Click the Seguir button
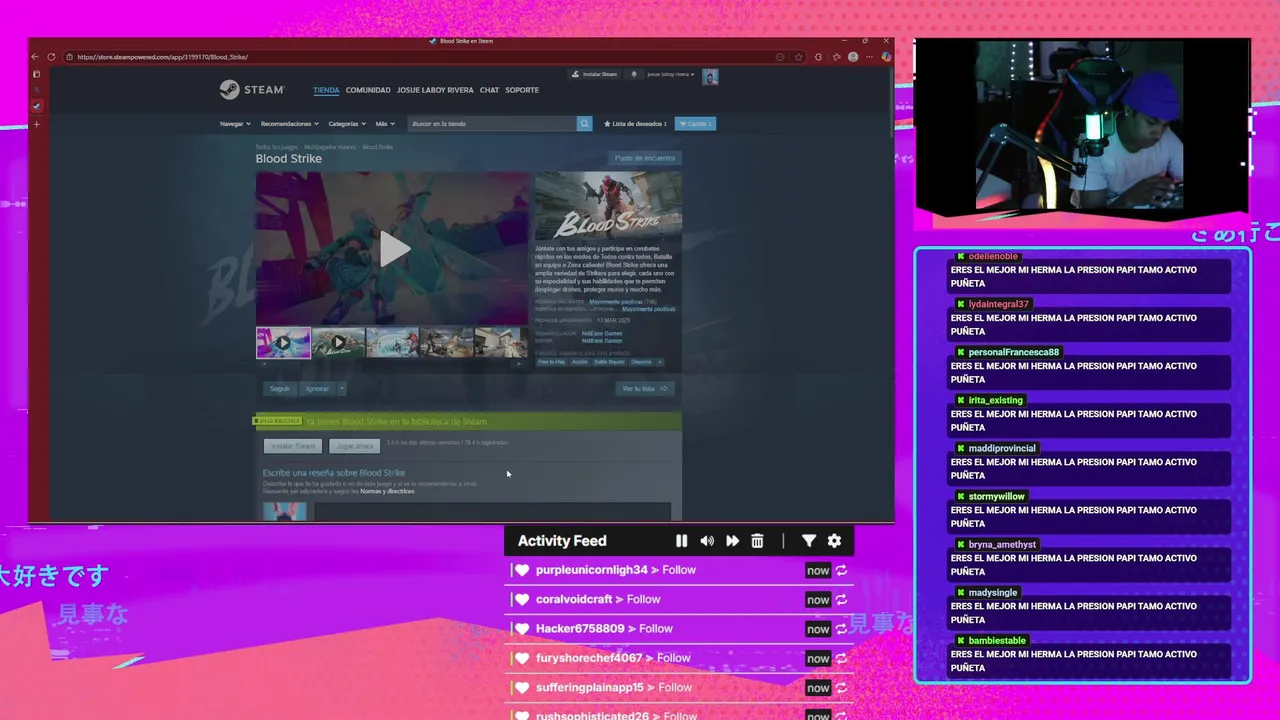The width and height of the screenshot is (1280, 720). pos(280,388)
